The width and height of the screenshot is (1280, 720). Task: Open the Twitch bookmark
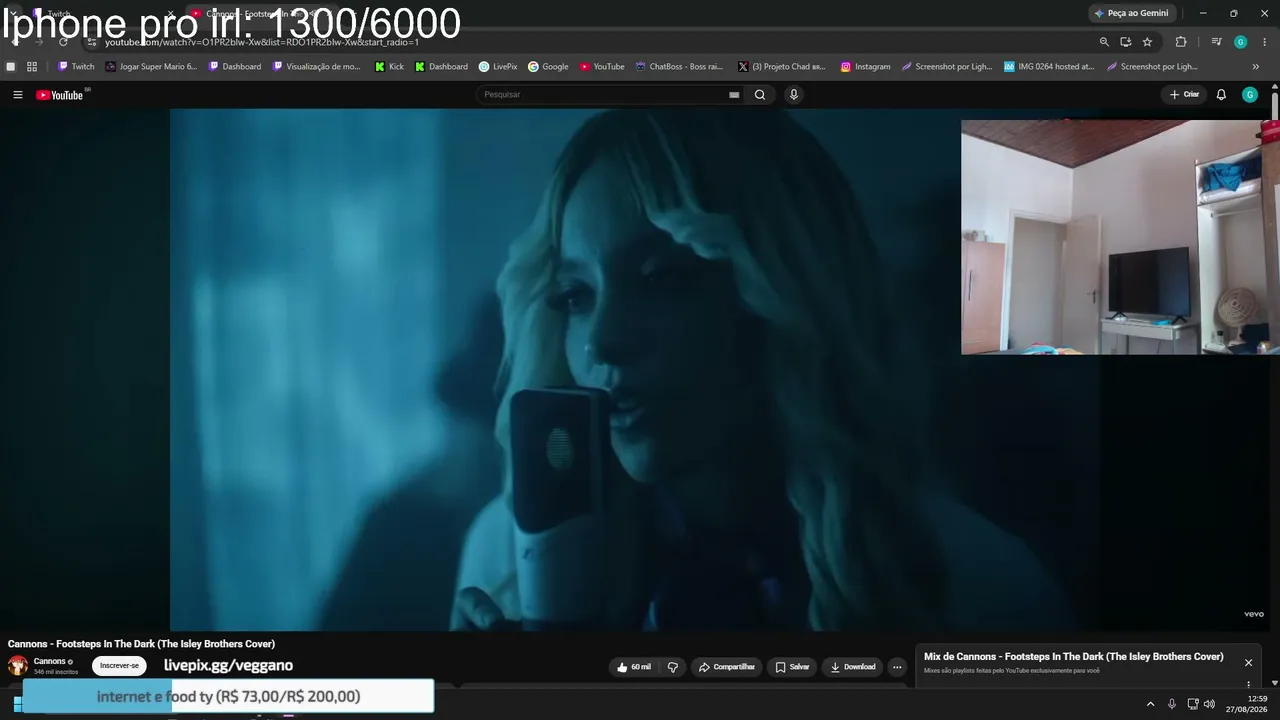pyautogui.click(x=76, y=67)
